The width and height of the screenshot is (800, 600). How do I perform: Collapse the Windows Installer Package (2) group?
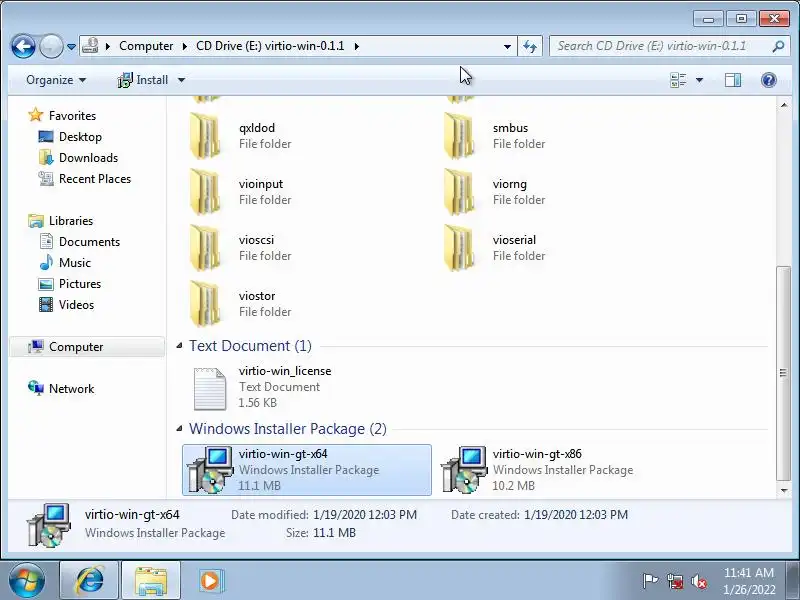(180, 429)
